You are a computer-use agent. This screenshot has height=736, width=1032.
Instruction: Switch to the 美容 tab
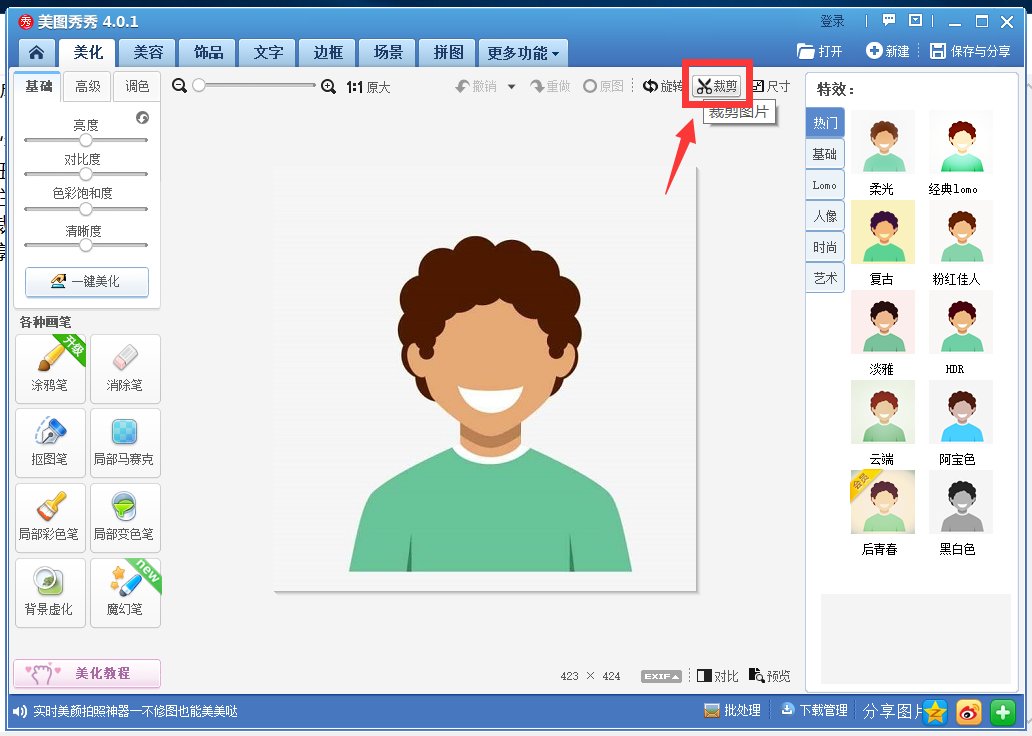[148, 53]
